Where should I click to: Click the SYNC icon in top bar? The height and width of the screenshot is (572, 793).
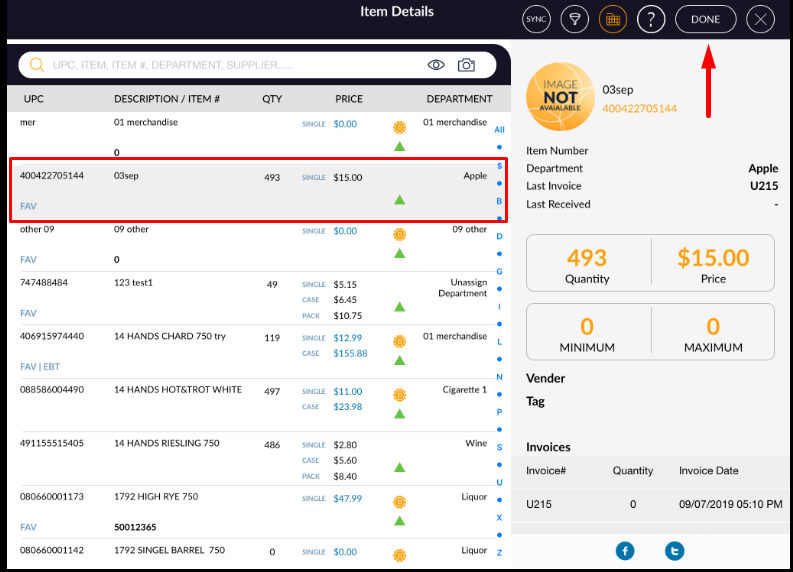[537, 18]
